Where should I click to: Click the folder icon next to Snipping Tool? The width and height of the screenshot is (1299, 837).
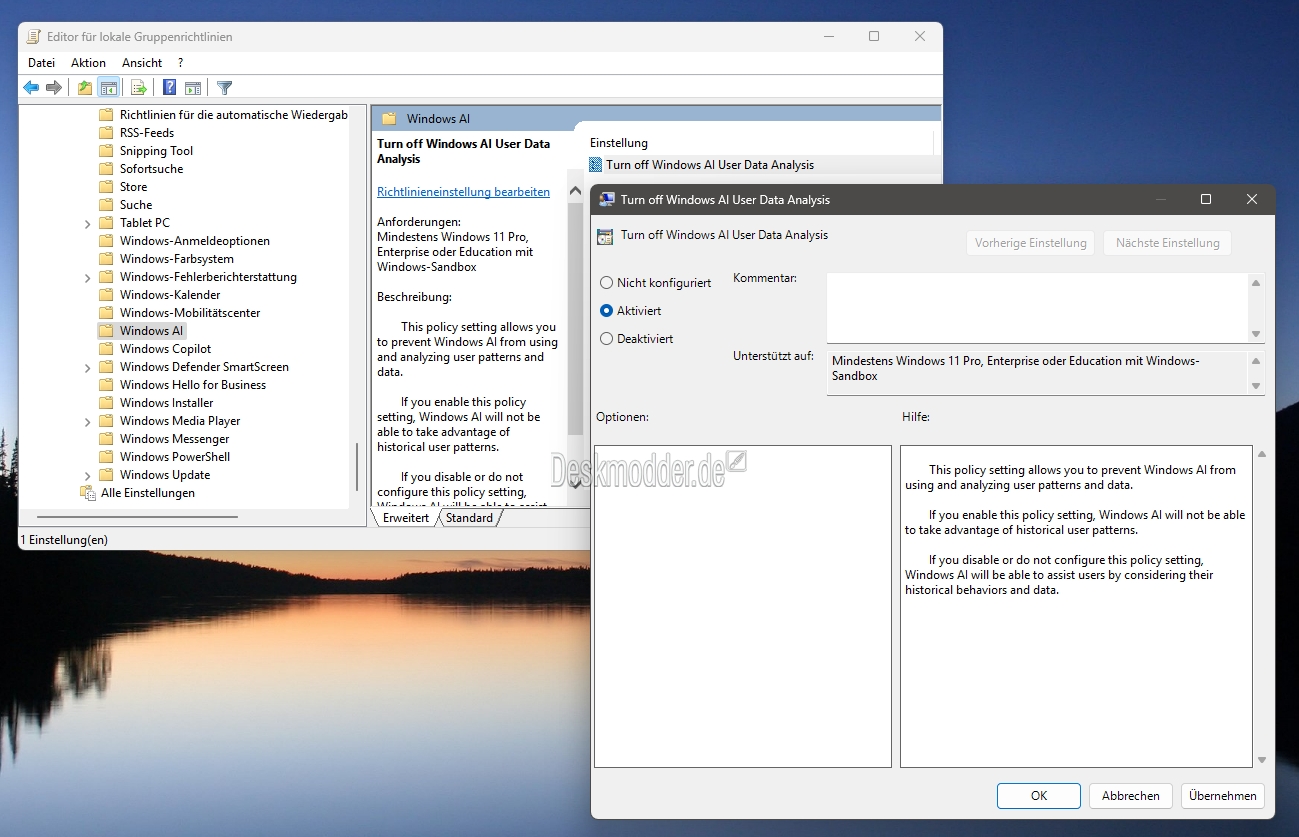coord(106,151)
